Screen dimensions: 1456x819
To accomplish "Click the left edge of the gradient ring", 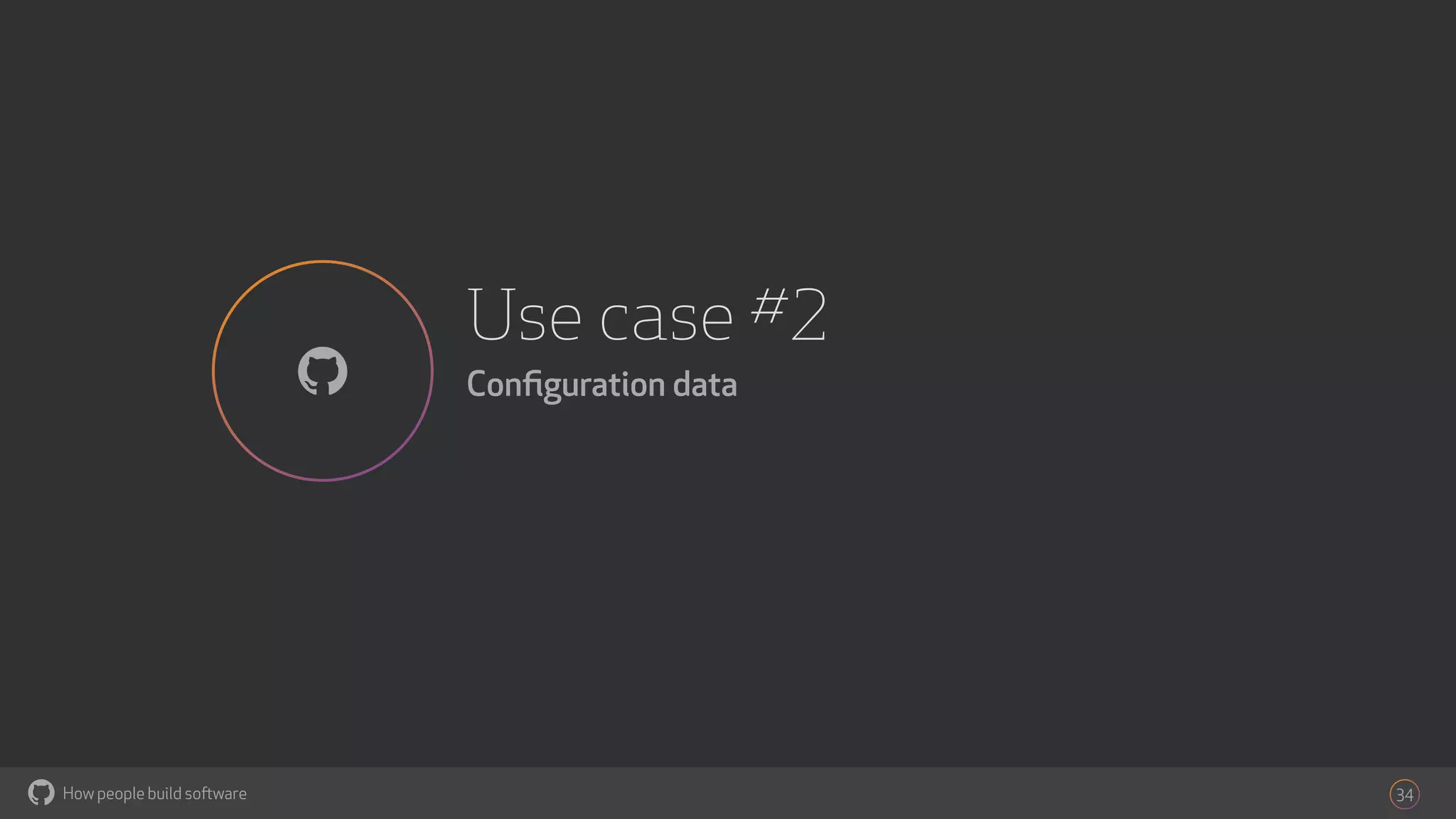I will pyautogui.click(x=213, y=370).
